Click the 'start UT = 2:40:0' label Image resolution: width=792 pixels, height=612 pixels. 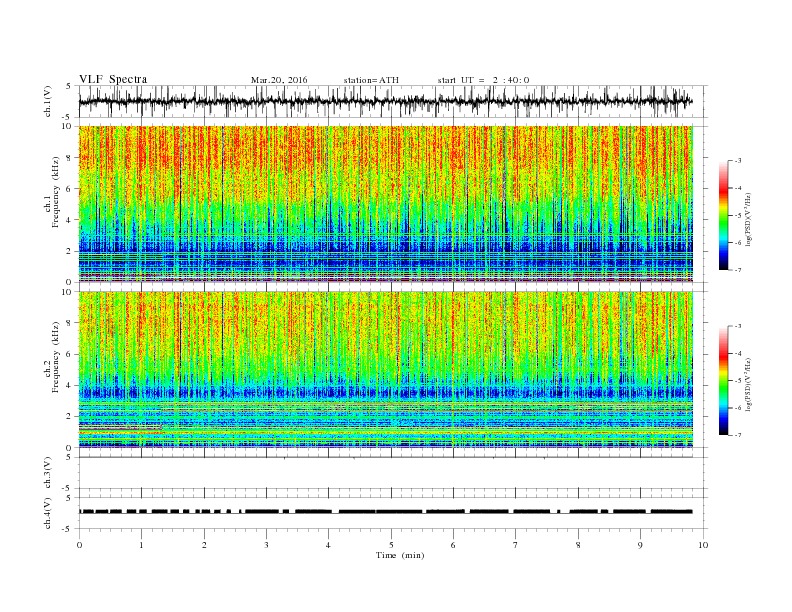(483, 80)
